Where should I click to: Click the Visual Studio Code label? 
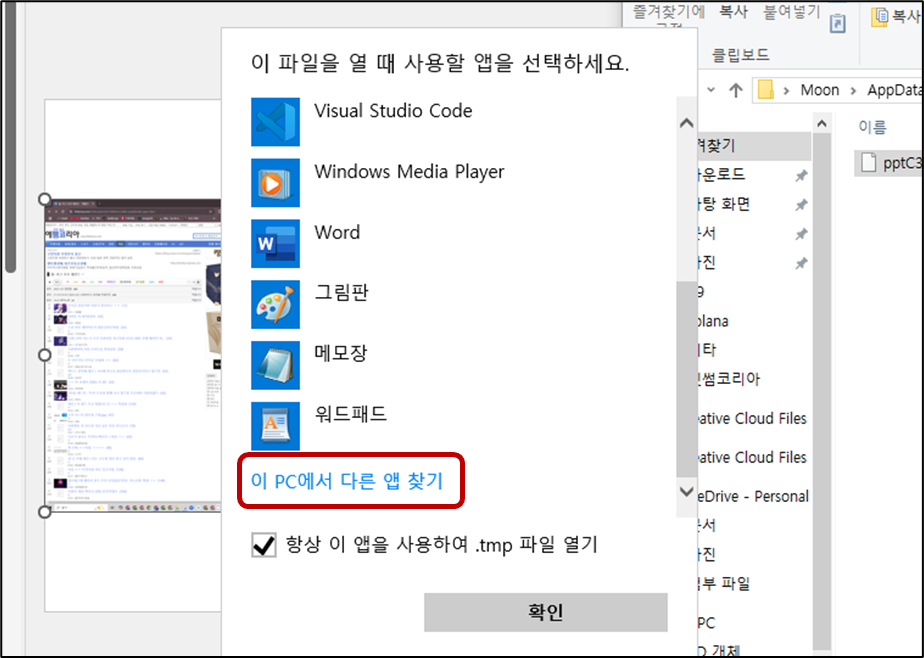click(x=393, y=111)
